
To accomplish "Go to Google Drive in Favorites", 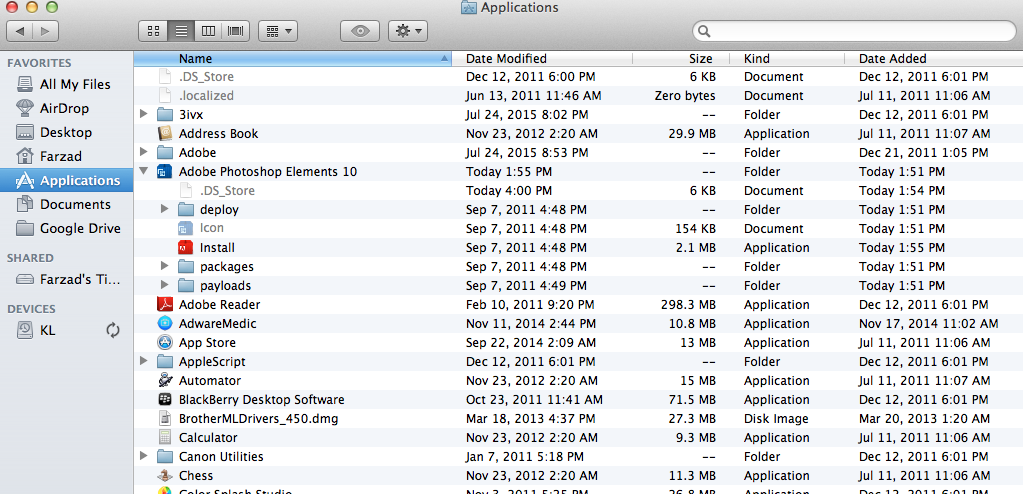I will pyautogui.click(x=79, y=228).
